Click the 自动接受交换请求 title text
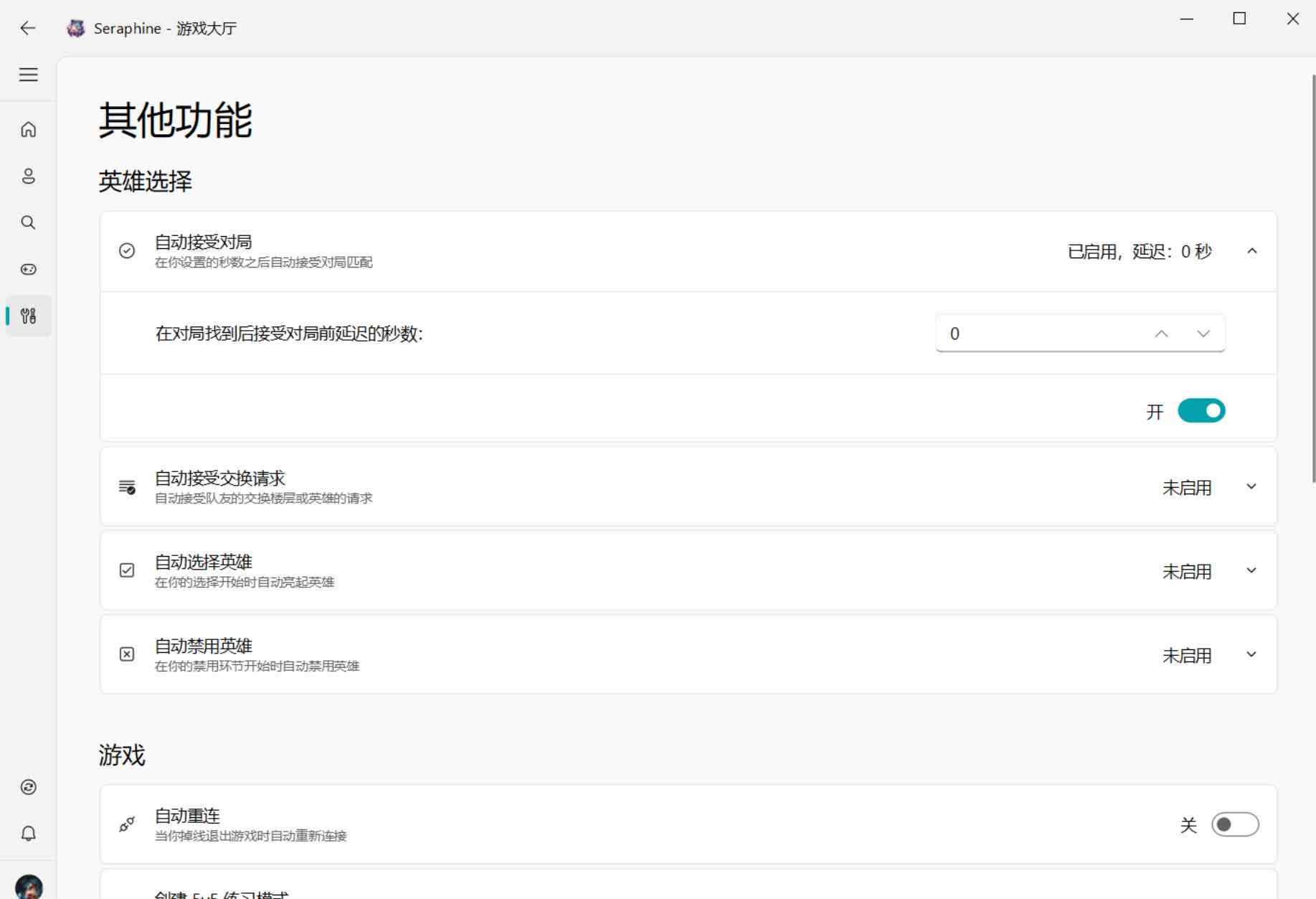The height and width of the screenshot is (899, 1316). coord(219,478)
